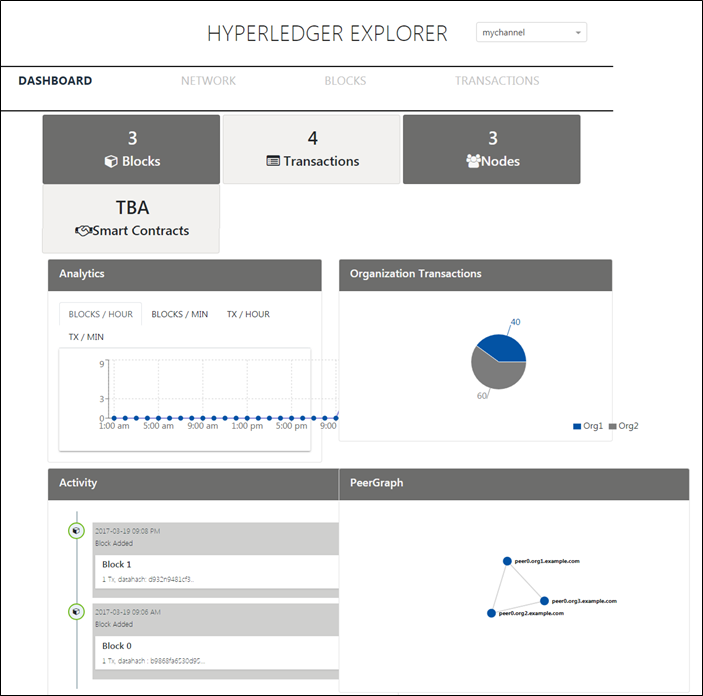Click the peer0.org2.example.com node
Screen dimensions: 703x696
coord(491,613)
